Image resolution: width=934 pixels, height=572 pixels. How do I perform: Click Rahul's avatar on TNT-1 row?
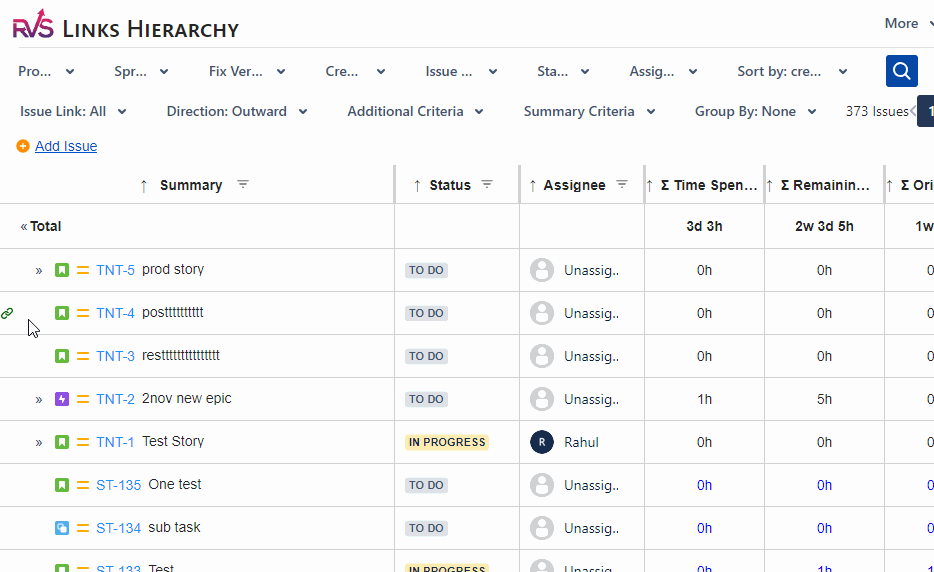pyautogui.click(x=542, y=442)
